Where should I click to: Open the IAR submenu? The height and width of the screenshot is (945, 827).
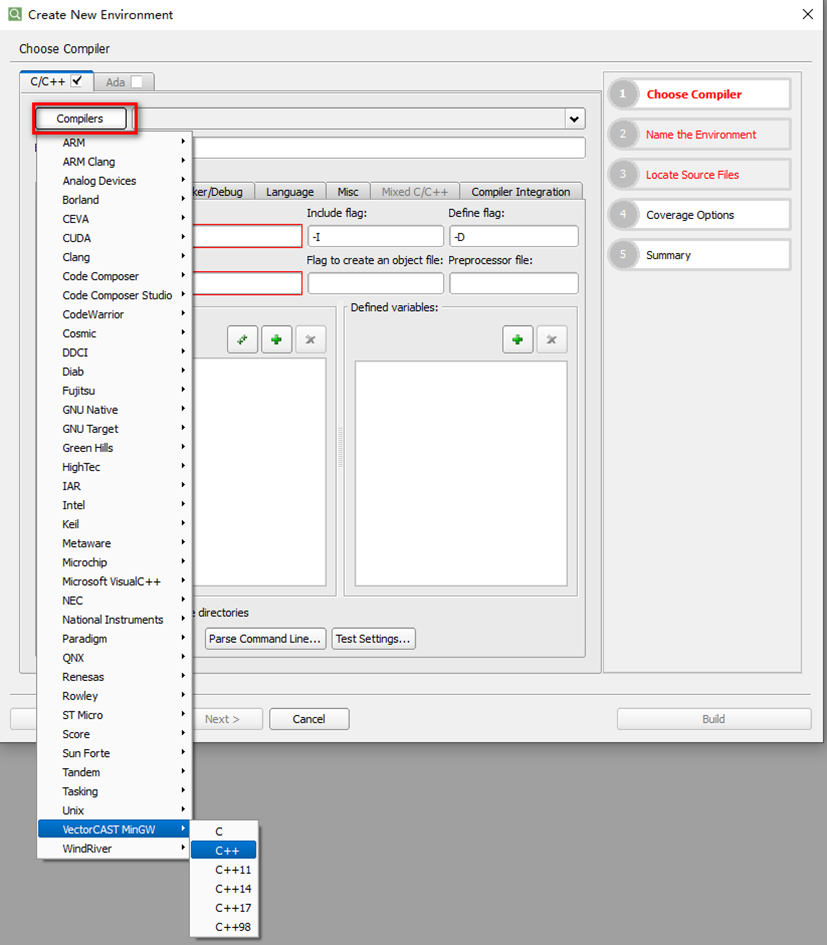(x=115, y=486)
